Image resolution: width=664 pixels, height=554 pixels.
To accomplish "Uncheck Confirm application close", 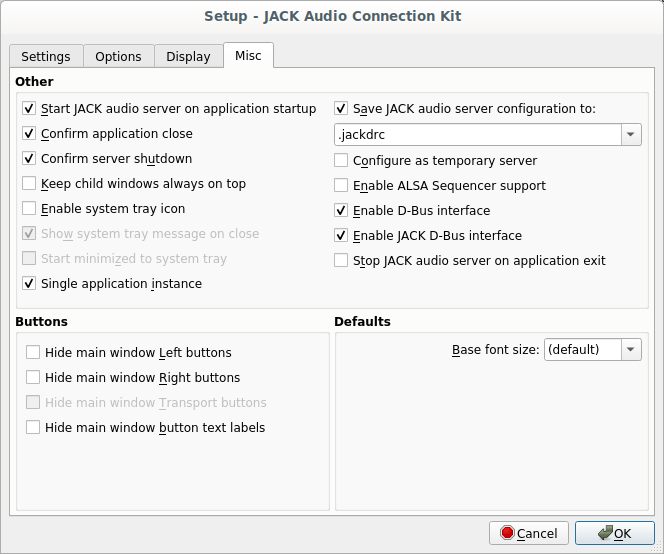I will coord(29,134).
